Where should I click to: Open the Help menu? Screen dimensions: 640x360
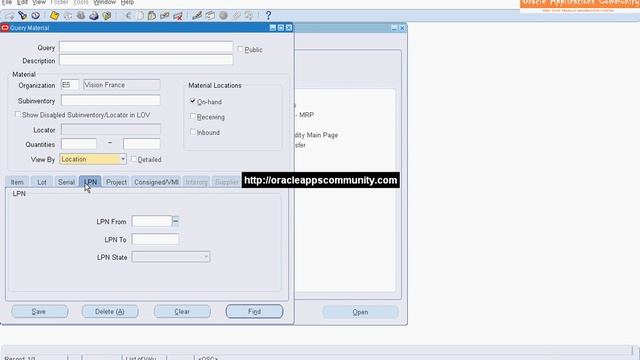[127, 2]
